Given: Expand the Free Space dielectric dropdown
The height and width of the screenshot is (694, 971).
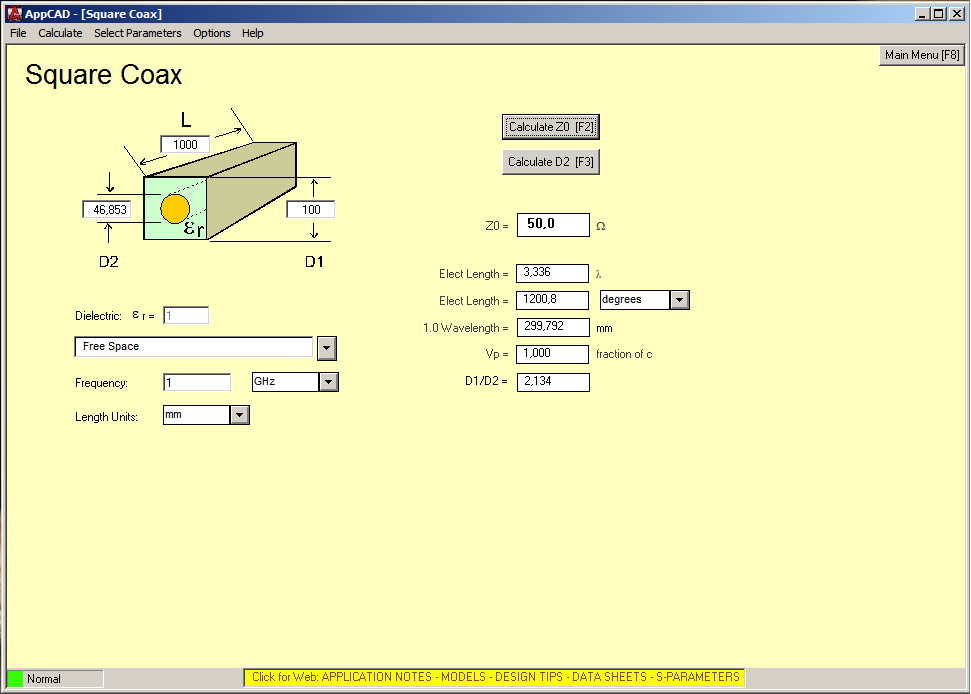Looking at the screenshot, I should coord(327,349).
